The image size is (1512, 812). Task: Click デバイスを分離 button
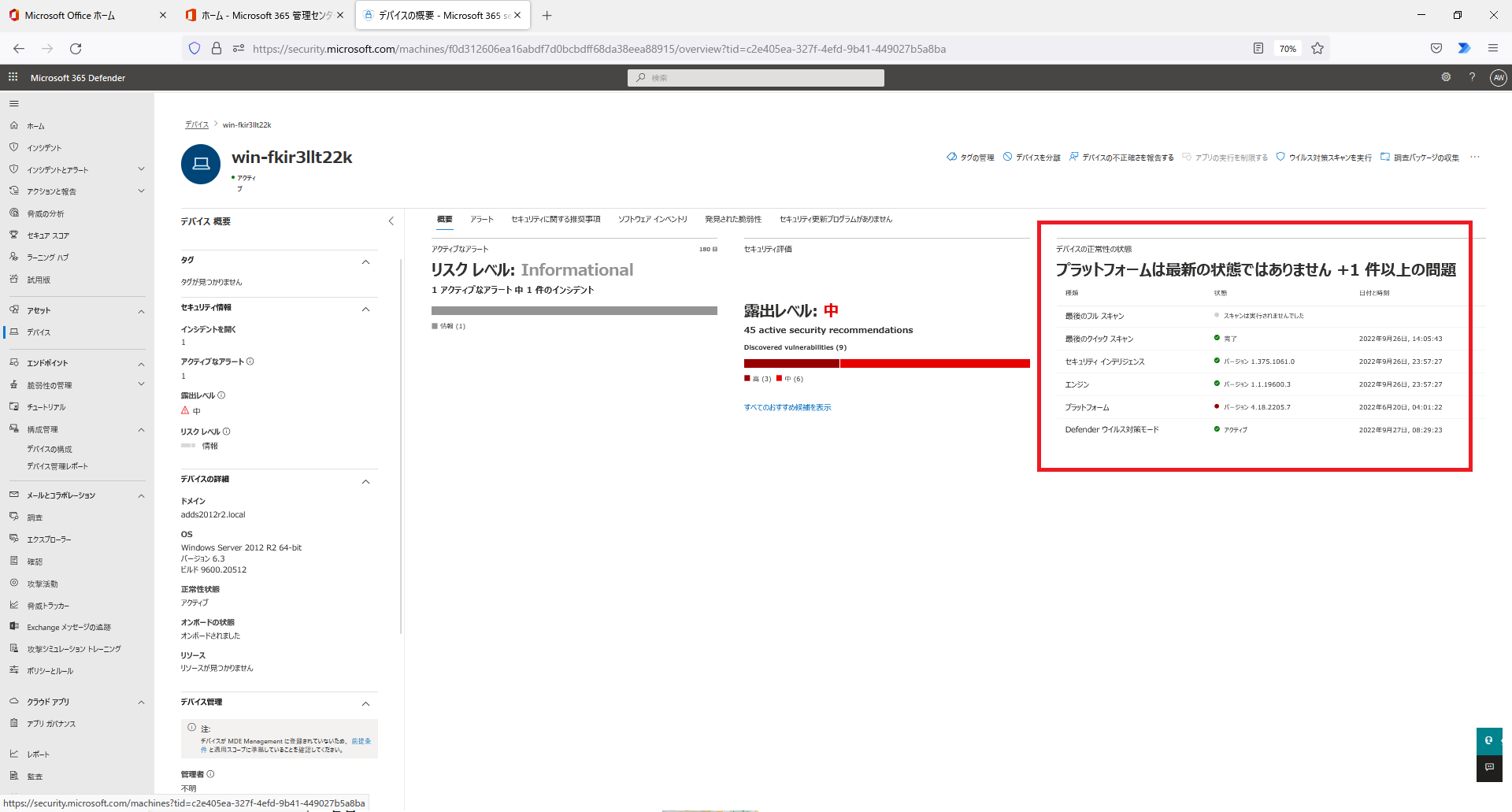pos(1032,158)
